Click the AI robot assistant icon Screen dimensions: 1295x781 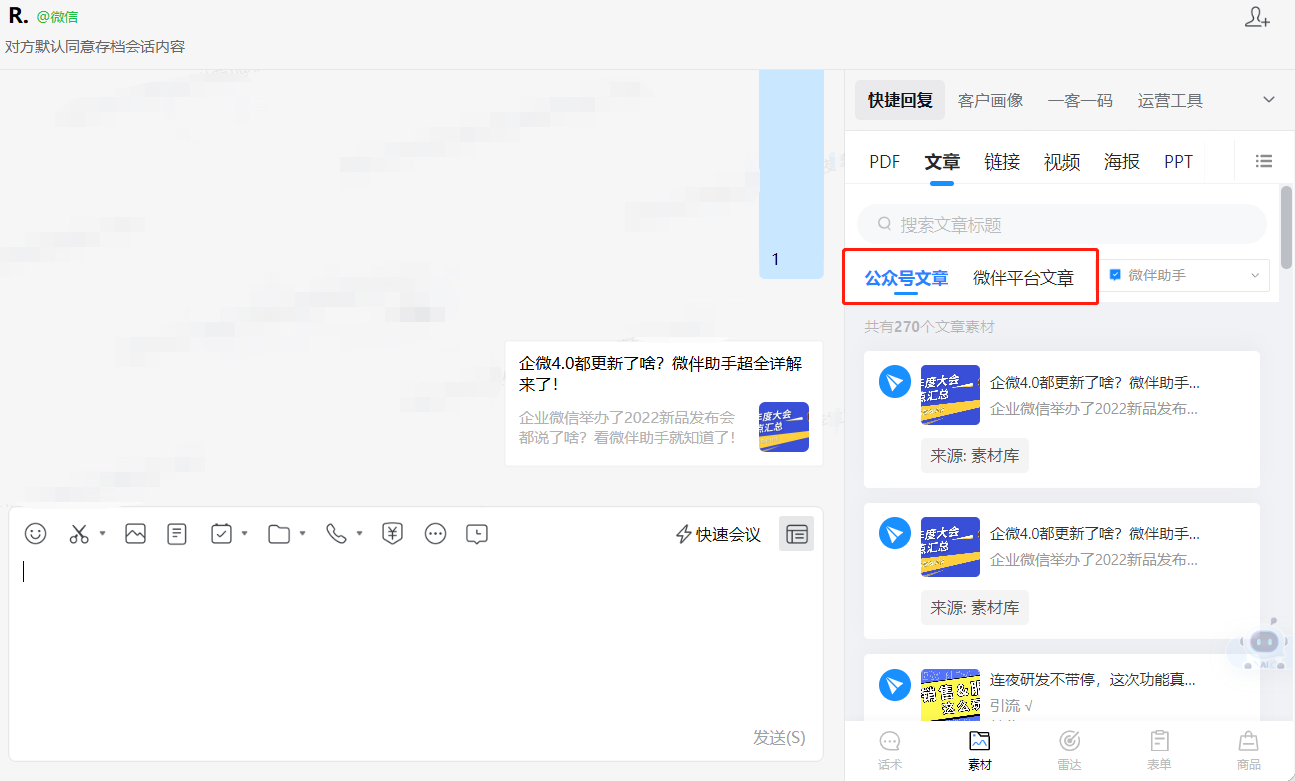pyautogui.click(x=1264, y=644)
